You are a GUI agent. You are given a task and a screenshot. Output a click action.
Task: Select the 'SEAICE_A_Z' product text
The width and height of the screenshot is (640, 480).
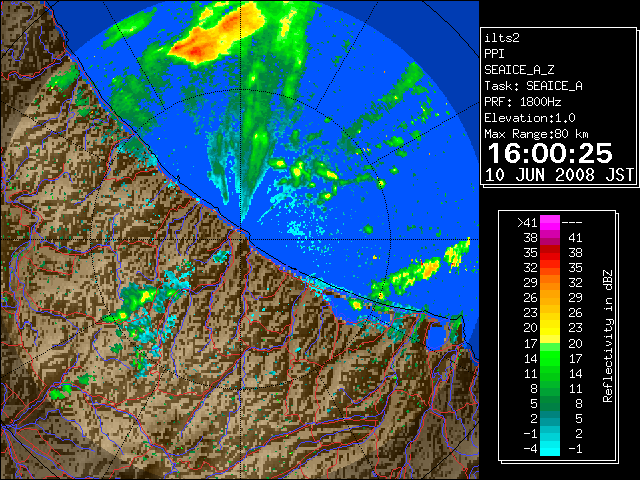(519, 70)
